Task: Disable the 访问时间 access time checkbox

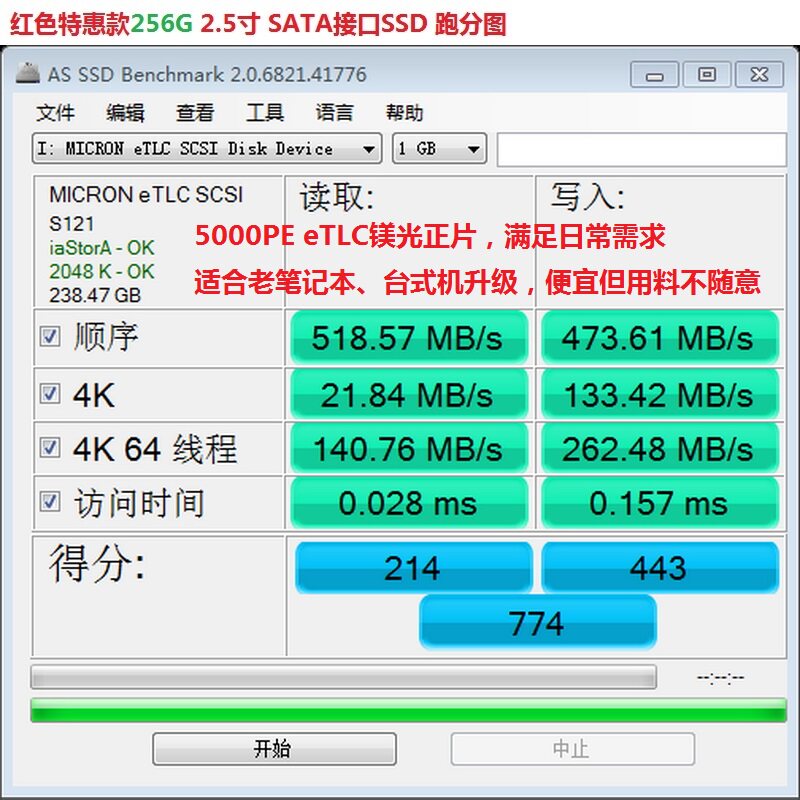Action: (50, 501)
